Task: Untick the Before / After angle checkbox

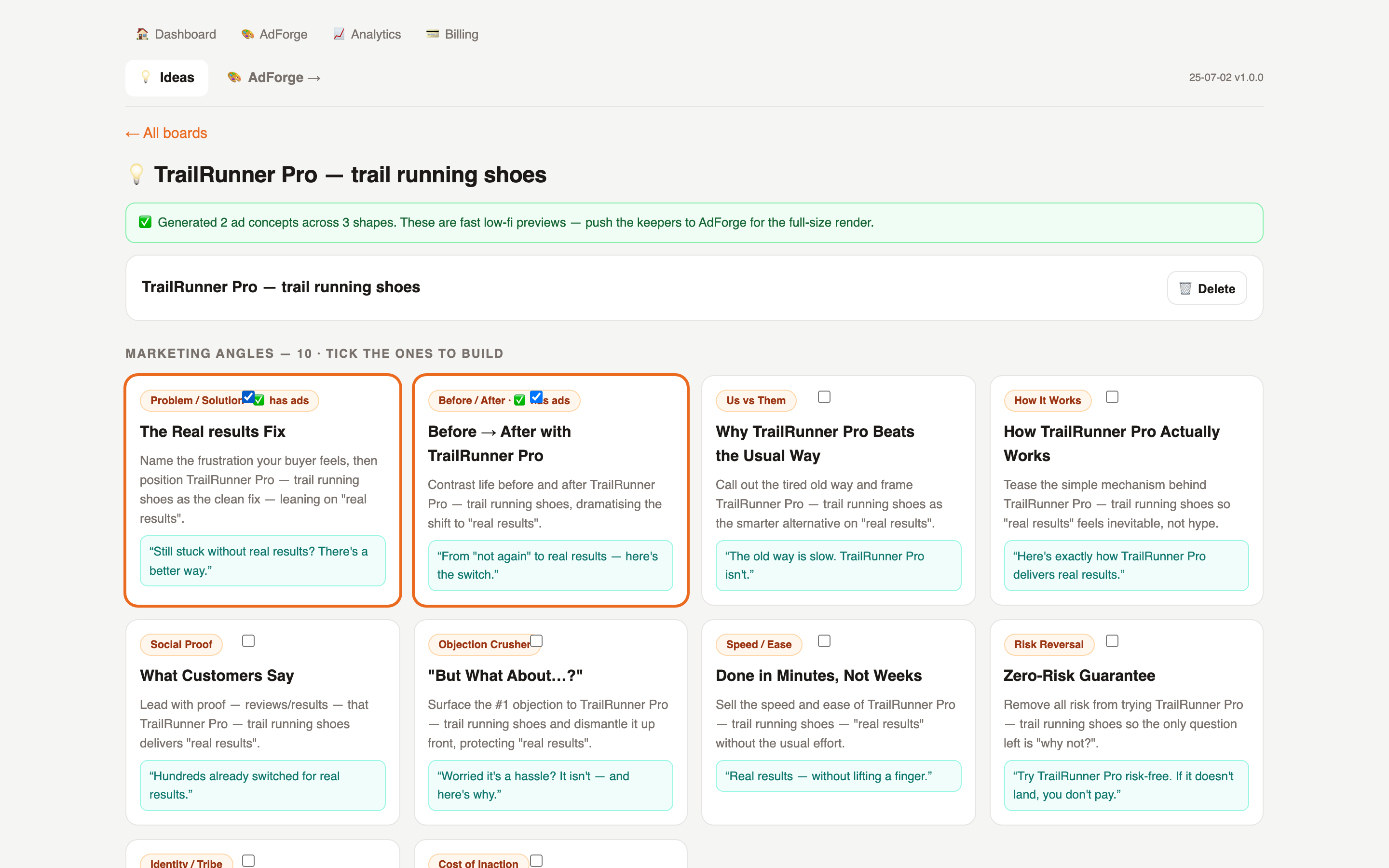Action: pyautogui.click(x=536, y=397)
